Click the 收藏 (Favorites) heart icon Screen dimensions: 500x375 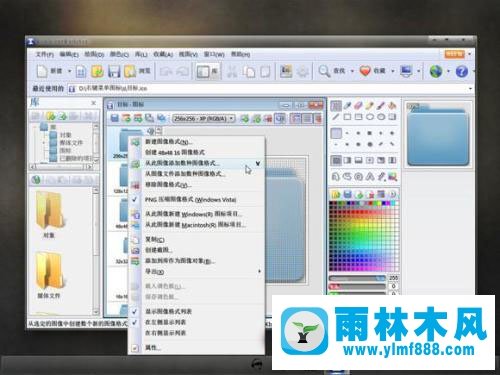pos(365,71)
